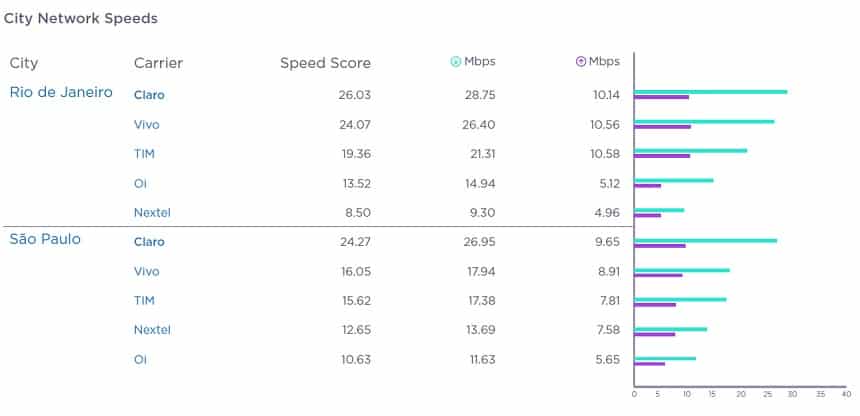The image size is (860, 416).
Task: Click the 26.03 speed score value
Action: click(x=355, y=95)
